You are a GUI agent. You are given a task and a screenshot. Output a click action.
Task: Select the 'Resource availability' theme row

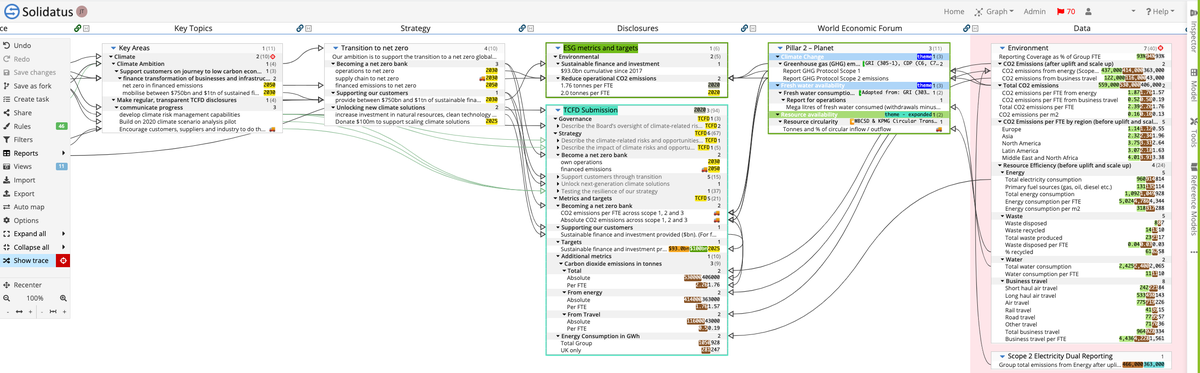tap(858, 114)
